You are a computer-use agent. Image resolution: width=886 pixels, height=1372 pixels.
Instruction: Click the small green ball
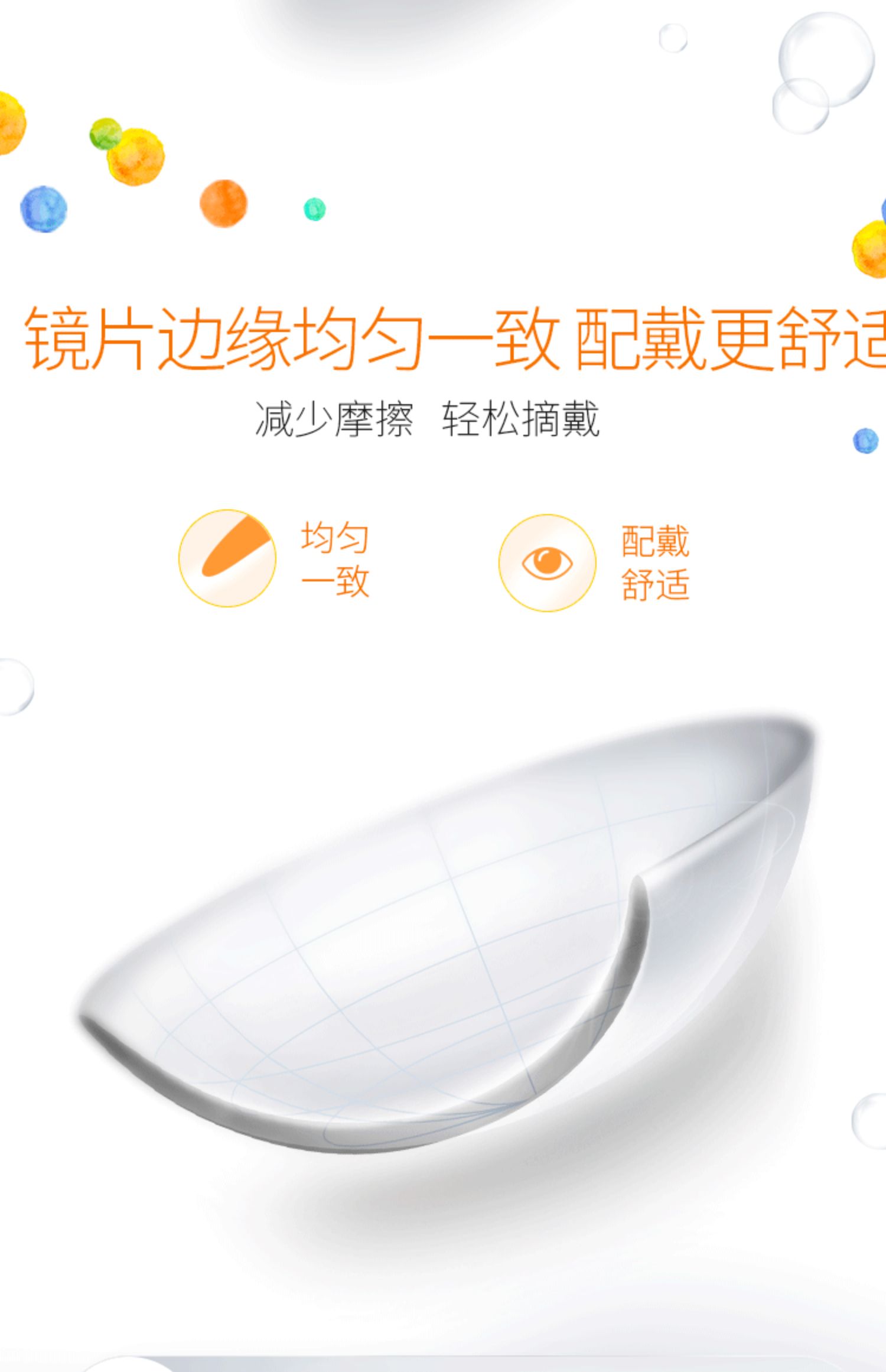tap(105, 134)
